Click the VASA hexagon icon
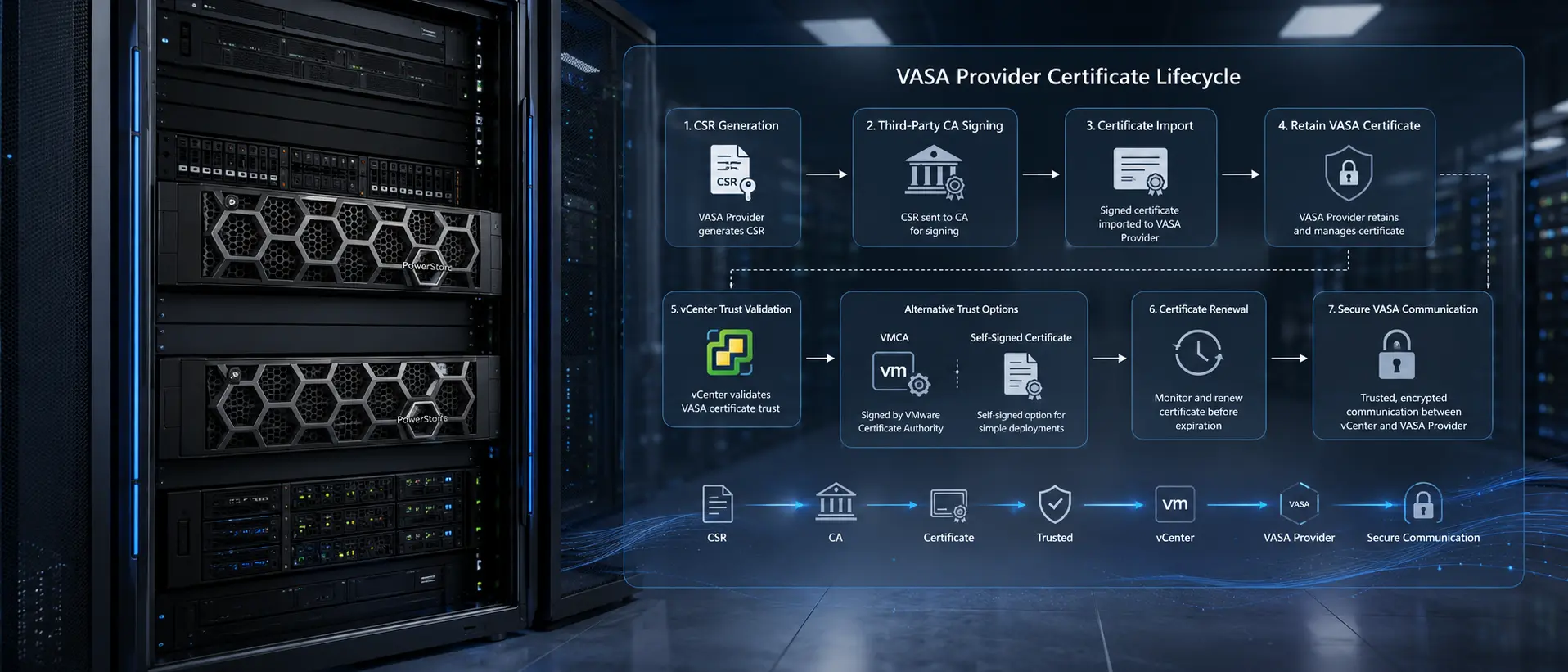Viewport: 1568px width, 672px height. [x=1299, y=504]
